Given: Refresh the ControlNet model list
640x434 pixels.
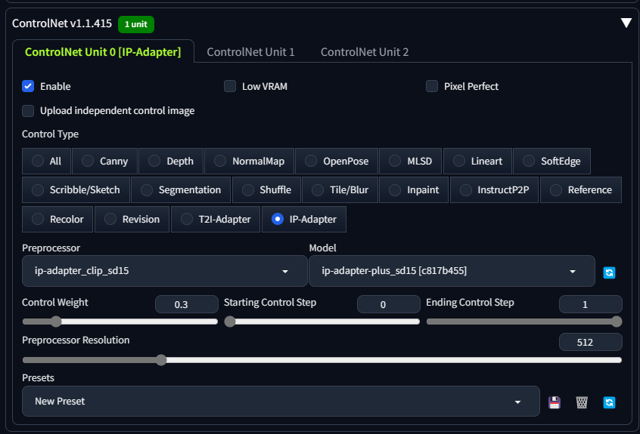Looking at the screenshot, I should [609, 272].
